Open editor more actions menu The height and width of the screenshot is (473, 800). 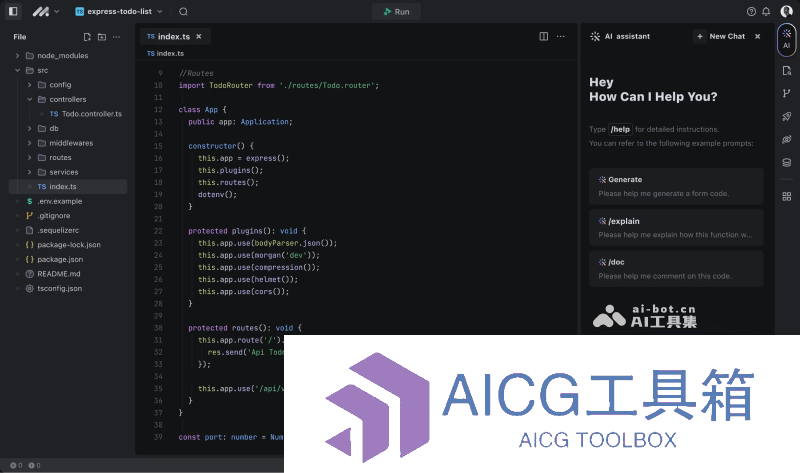click(561, 36)
